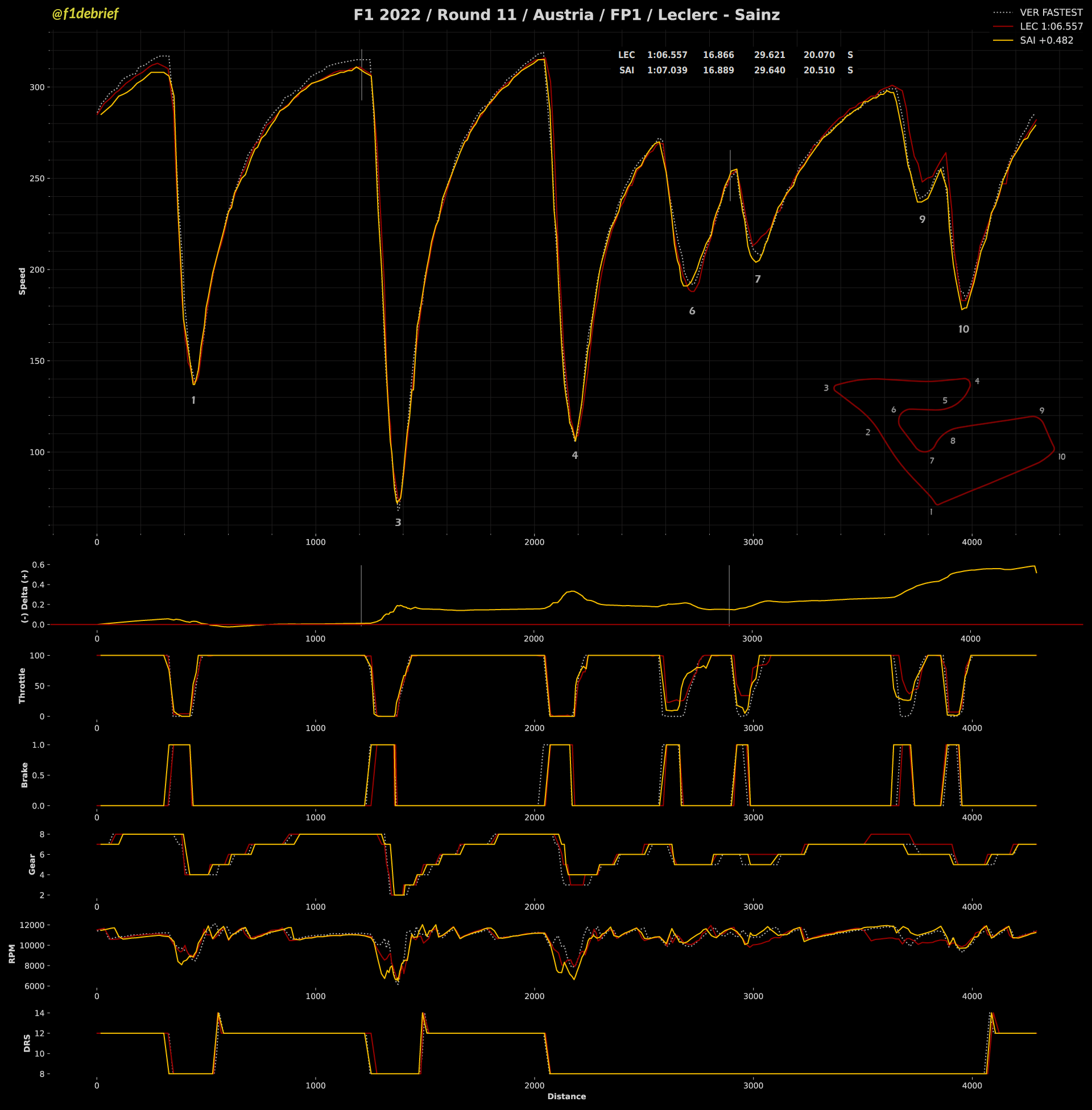Viewport: 1092px width, 1110px height.
Task: Click the turn 1 label on speed trace
Action: [193, 400]
